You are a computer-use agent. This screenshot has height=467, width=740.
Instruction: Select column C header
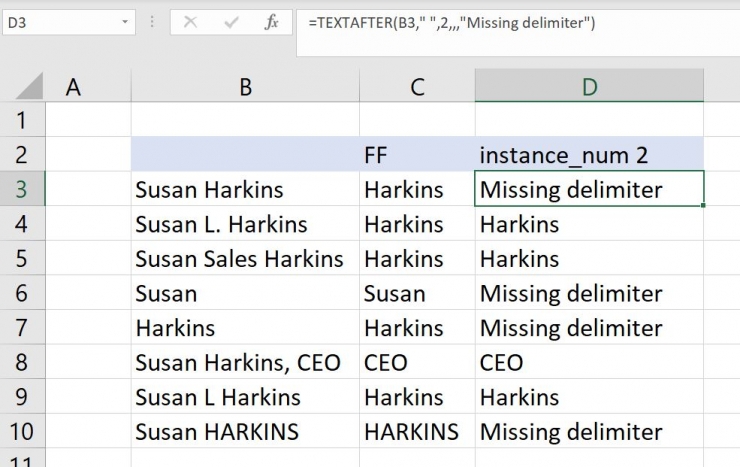point(417,87)
